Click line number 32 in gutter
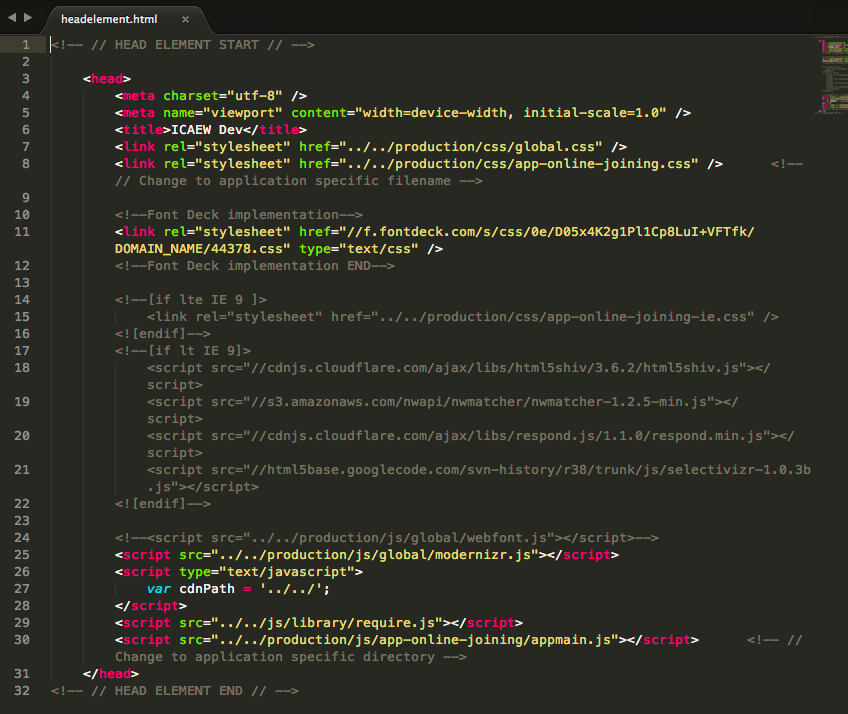The image size is (848, 714). tap(22, 691)
